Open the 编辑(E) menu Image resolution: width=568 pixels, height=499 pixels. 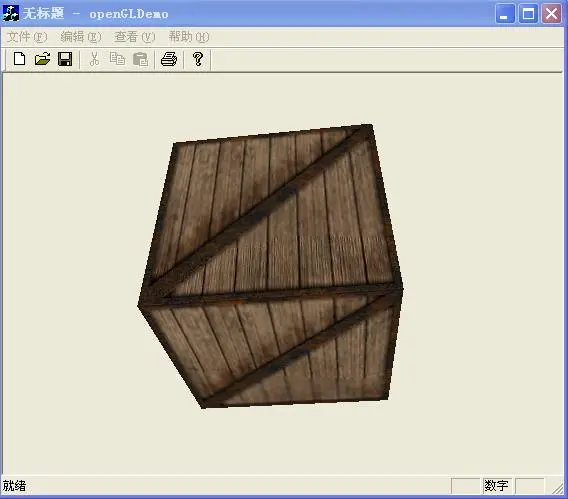(x=81, y=37)
